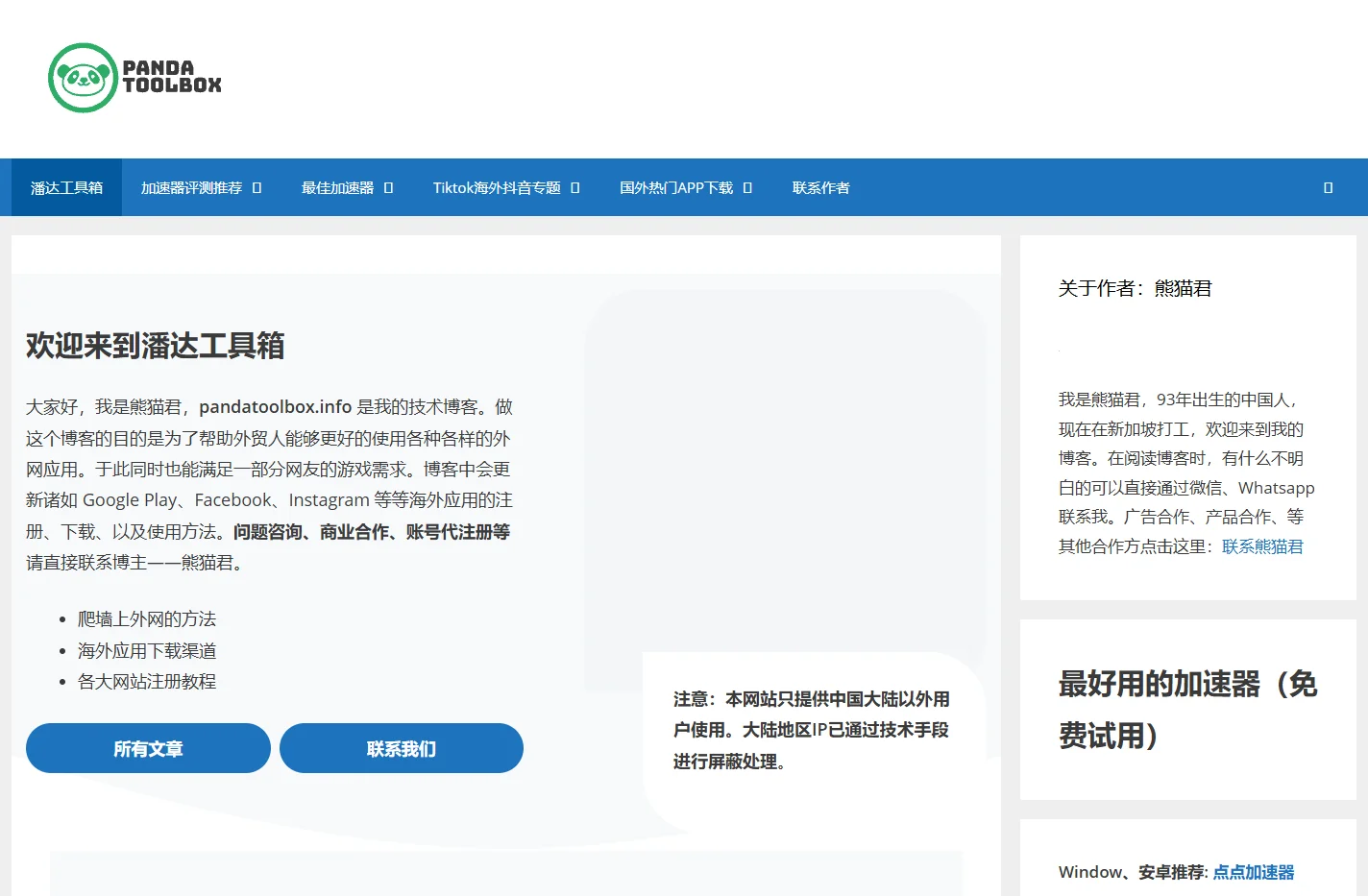This screenshot has width=1368, height=896.
Task: Click the 各大网站注册教程 list item
Action: 147,682
